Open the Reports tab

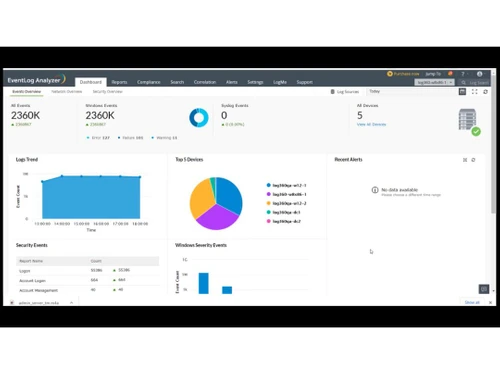pyautogui.click(x=119, y=82)
